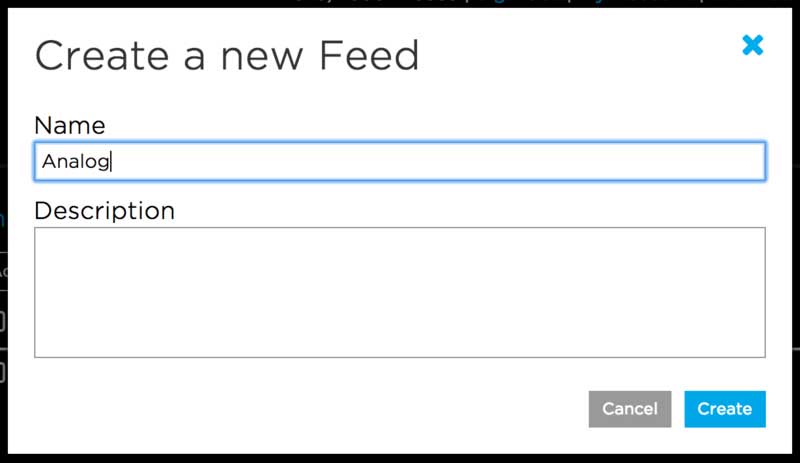
Task: Click Create to add the Analog feed
Action: pyautogui.click(x=725, y=408)
